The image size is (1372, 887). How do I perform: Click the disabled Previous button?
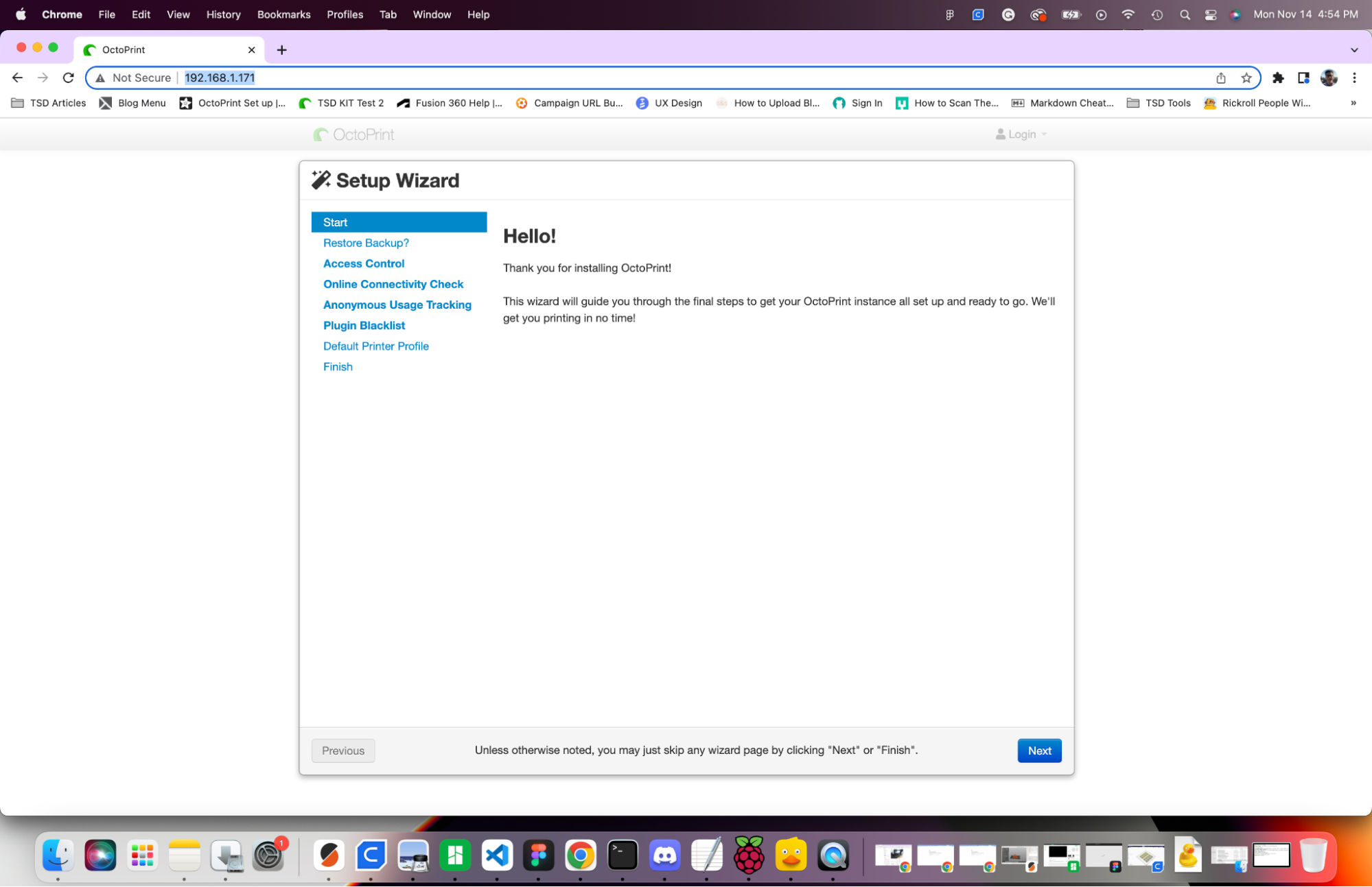(343, 750)
